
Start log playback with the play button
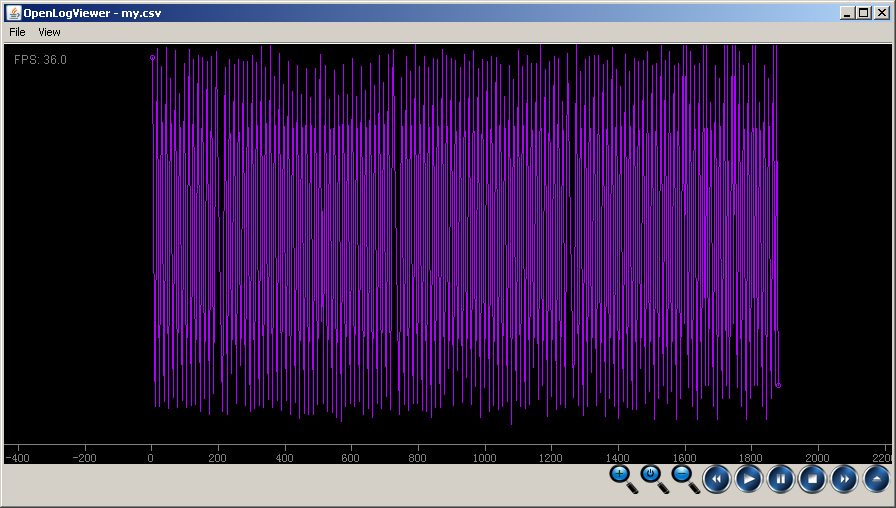(748, 480)
